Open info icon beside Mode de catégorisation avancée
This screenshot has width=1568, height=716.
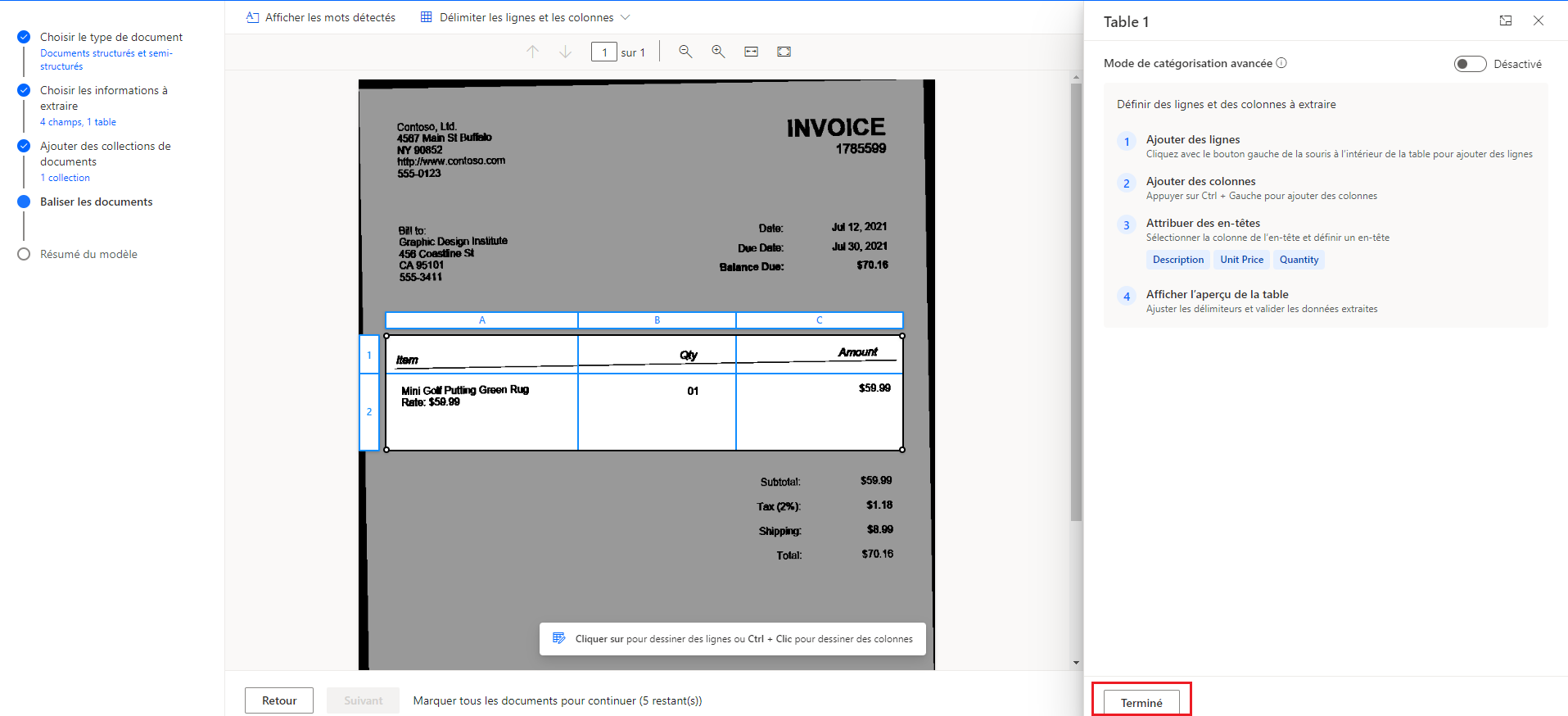(x=1281, y=63)
